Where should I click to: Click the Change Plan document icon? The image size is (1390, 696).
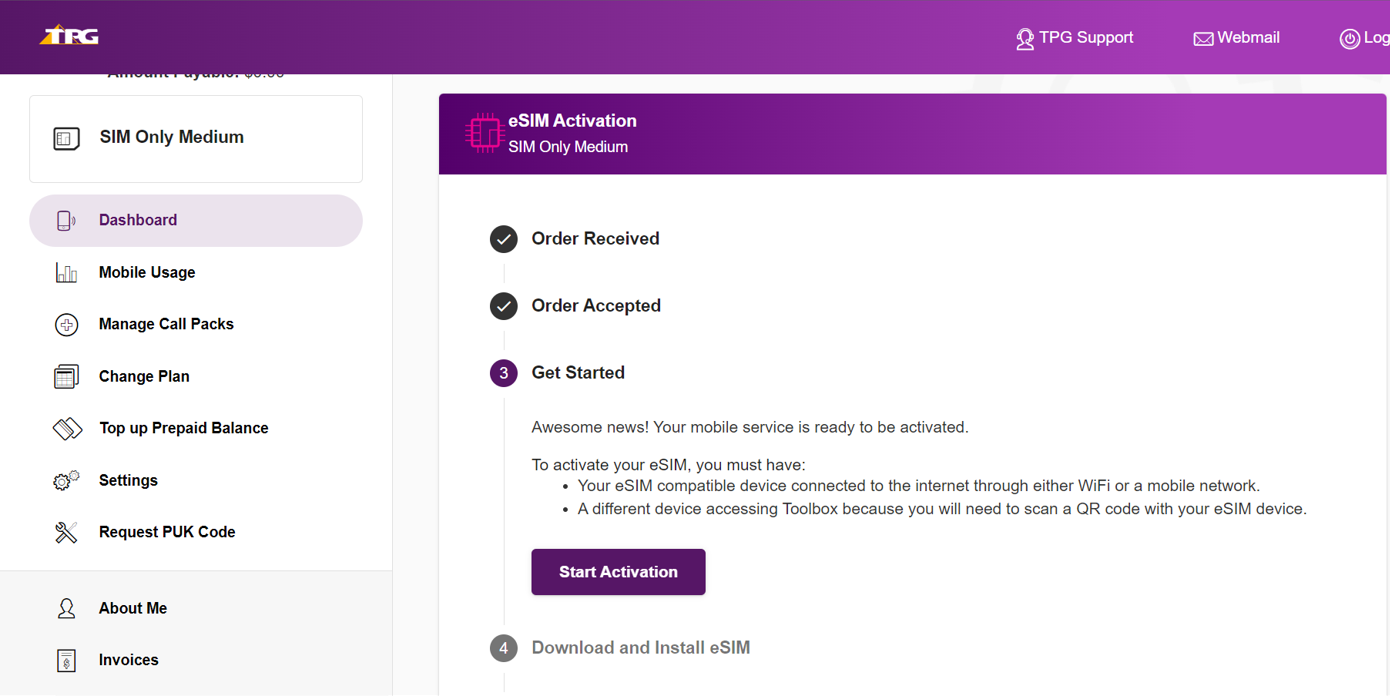coord(65,376)
